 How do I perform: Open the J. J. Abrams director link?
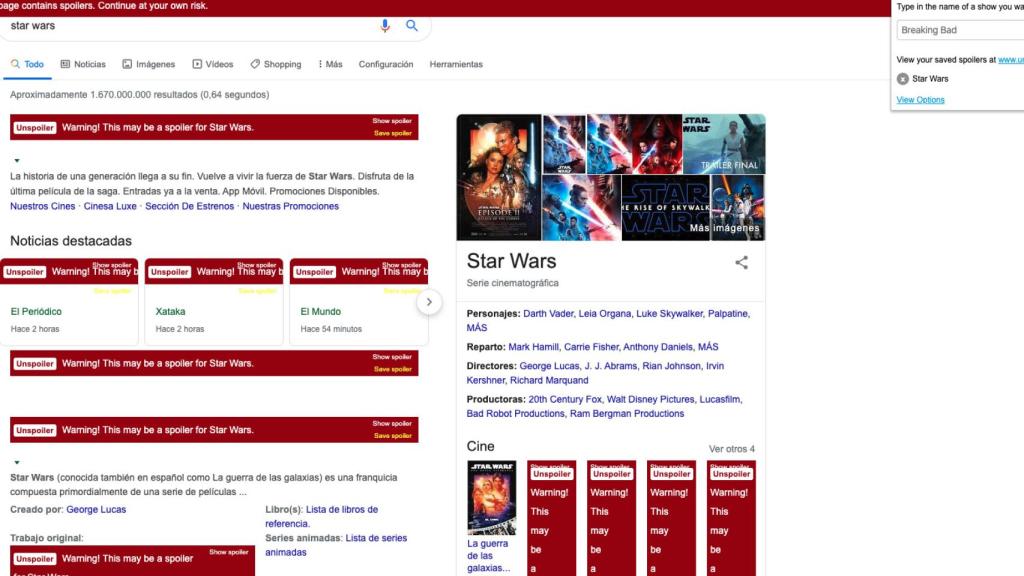tap(611, 366)
